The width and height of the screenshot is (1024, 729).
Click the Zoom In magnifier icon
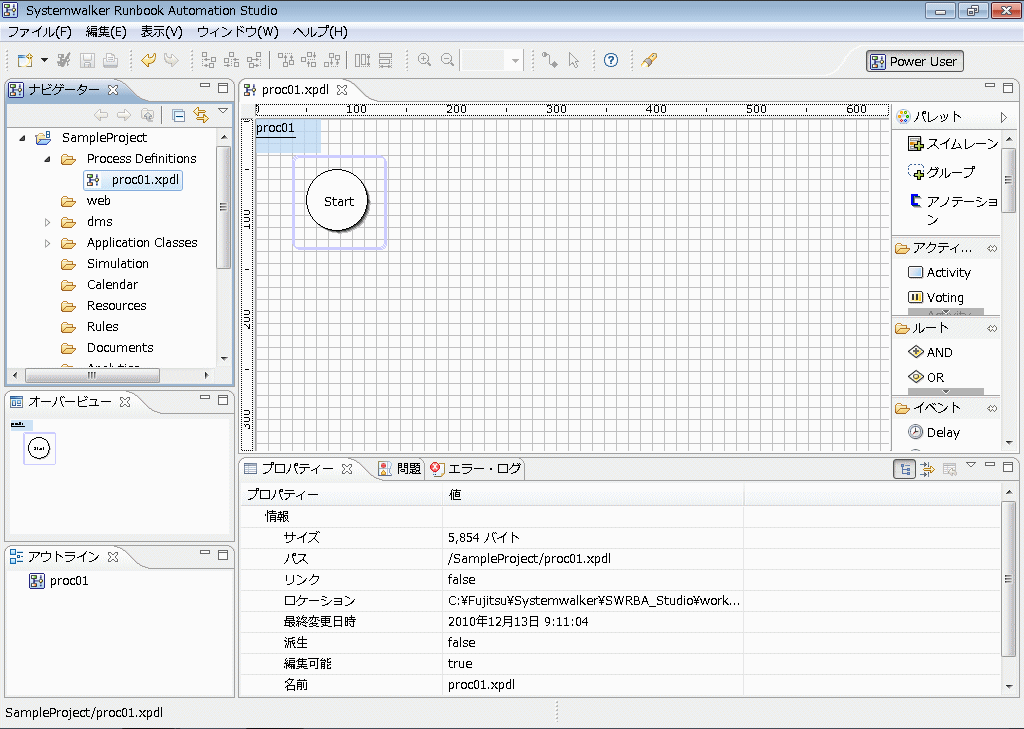(x=424, y=60)
